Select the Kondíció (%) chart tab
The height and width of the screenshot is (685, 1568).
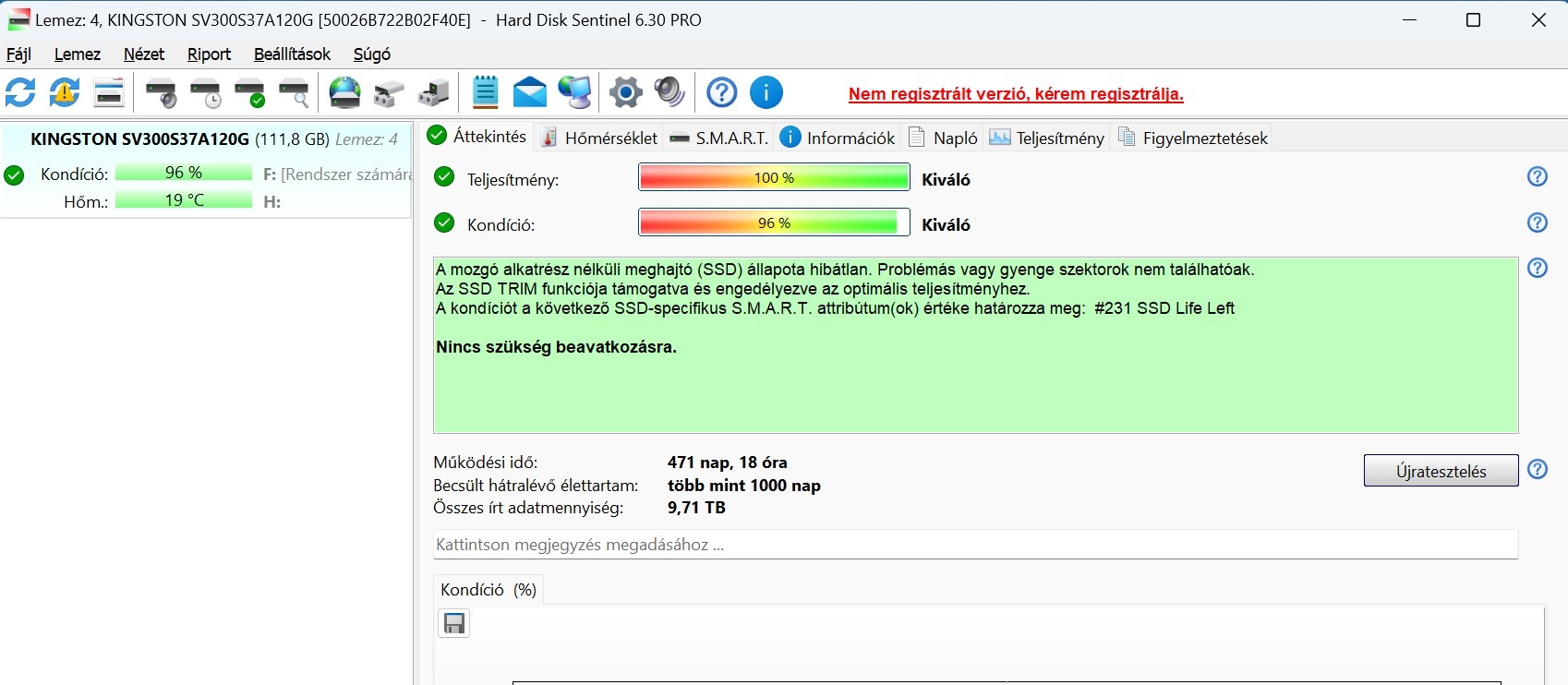point(488,590)
